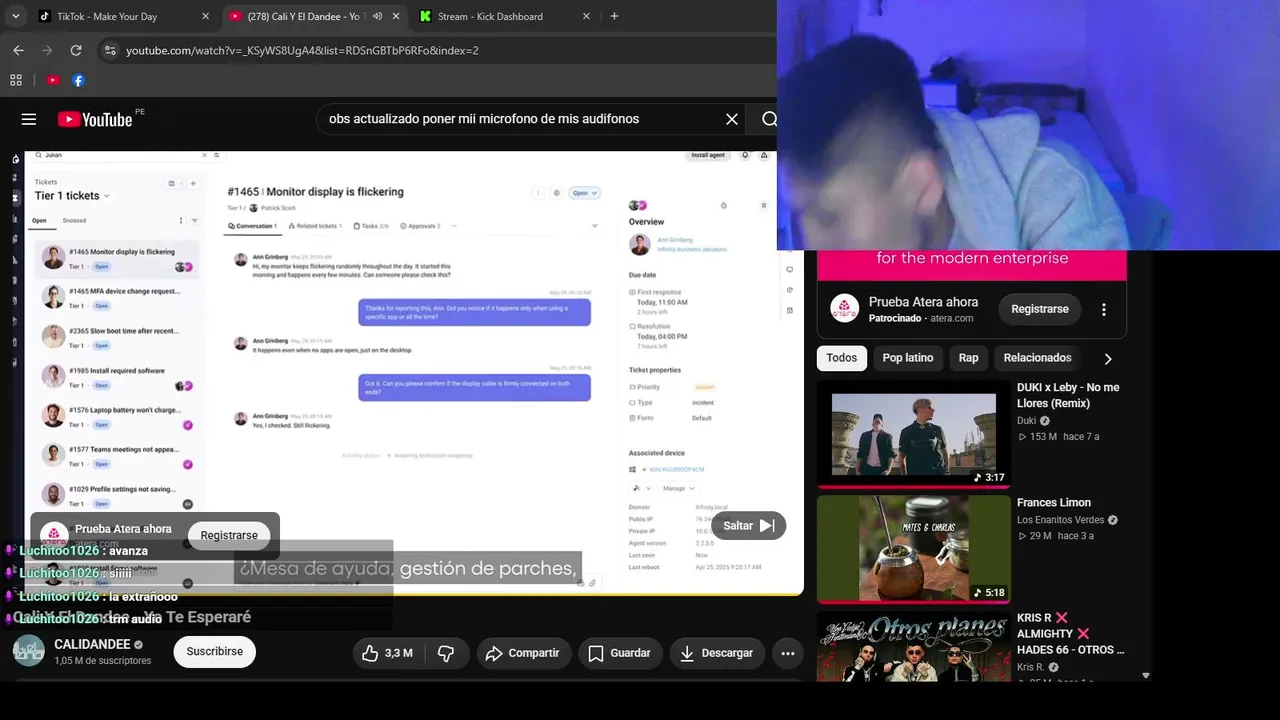
Task: Skip the ad with the Saltar button
Action: pyautogui.click(x=748, y=526)
